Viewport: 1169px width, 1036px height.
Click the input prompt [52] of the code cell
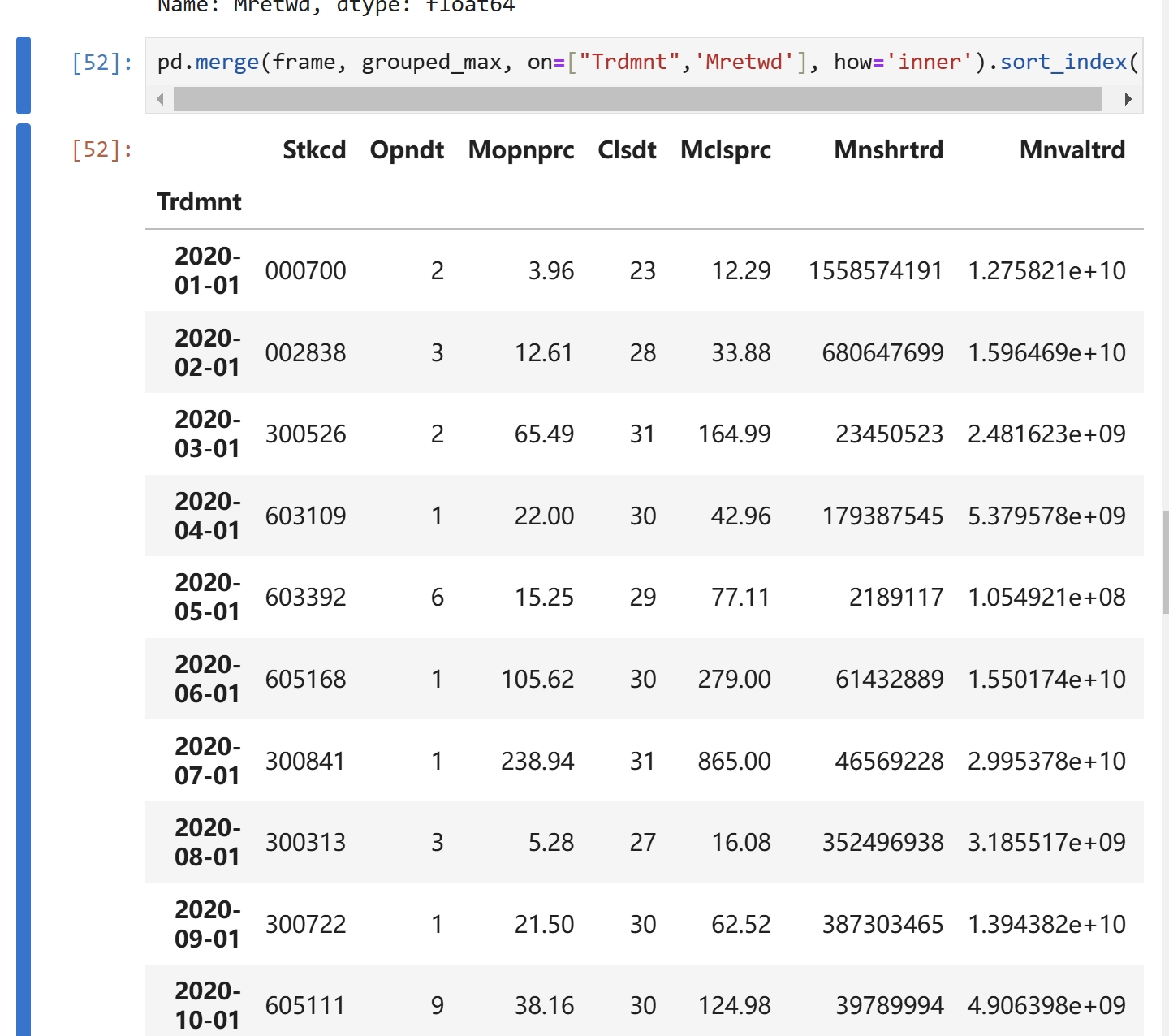[102, 63]
